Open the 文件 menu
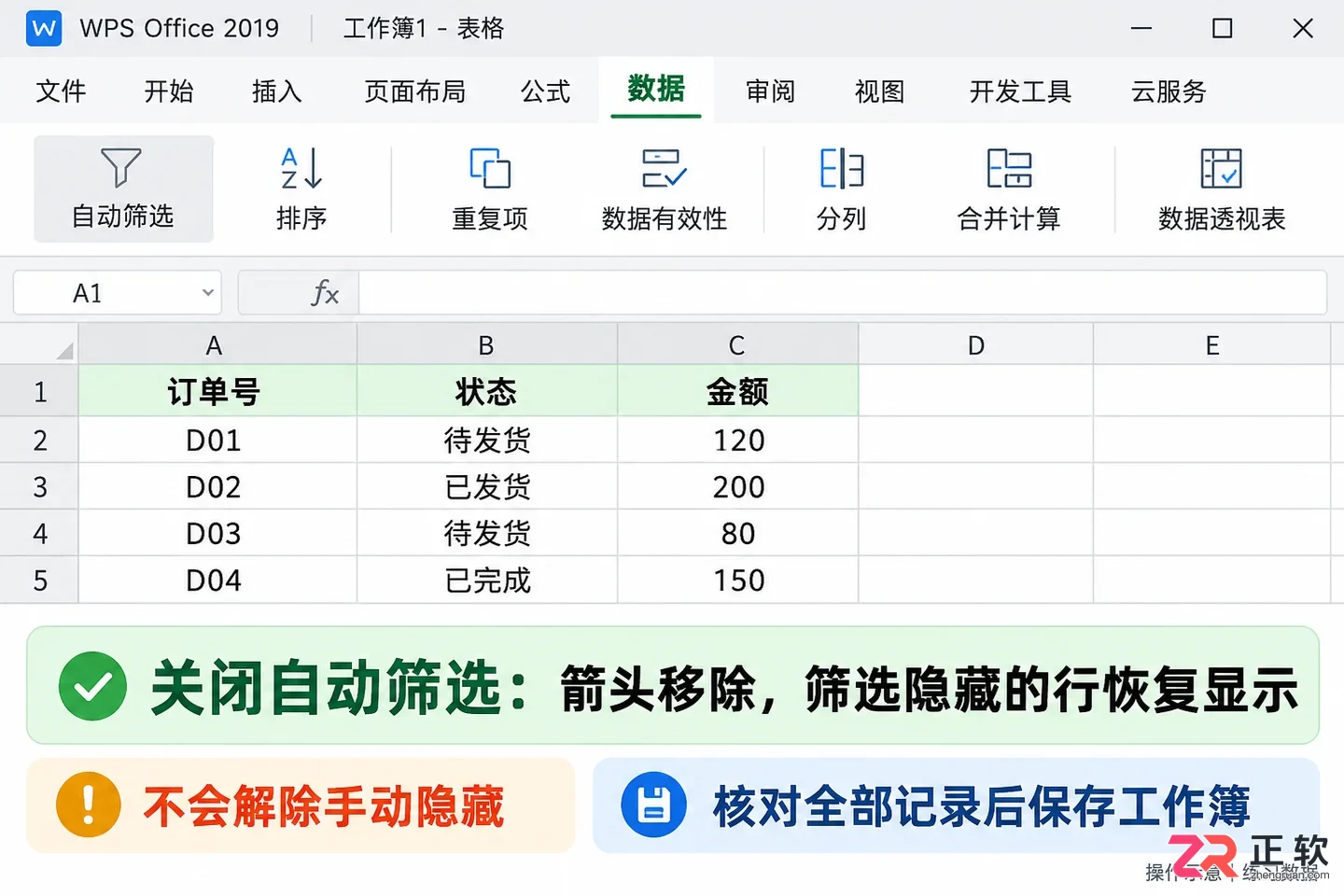Viewport: 1344px width, 896px height. click(61, 91)
